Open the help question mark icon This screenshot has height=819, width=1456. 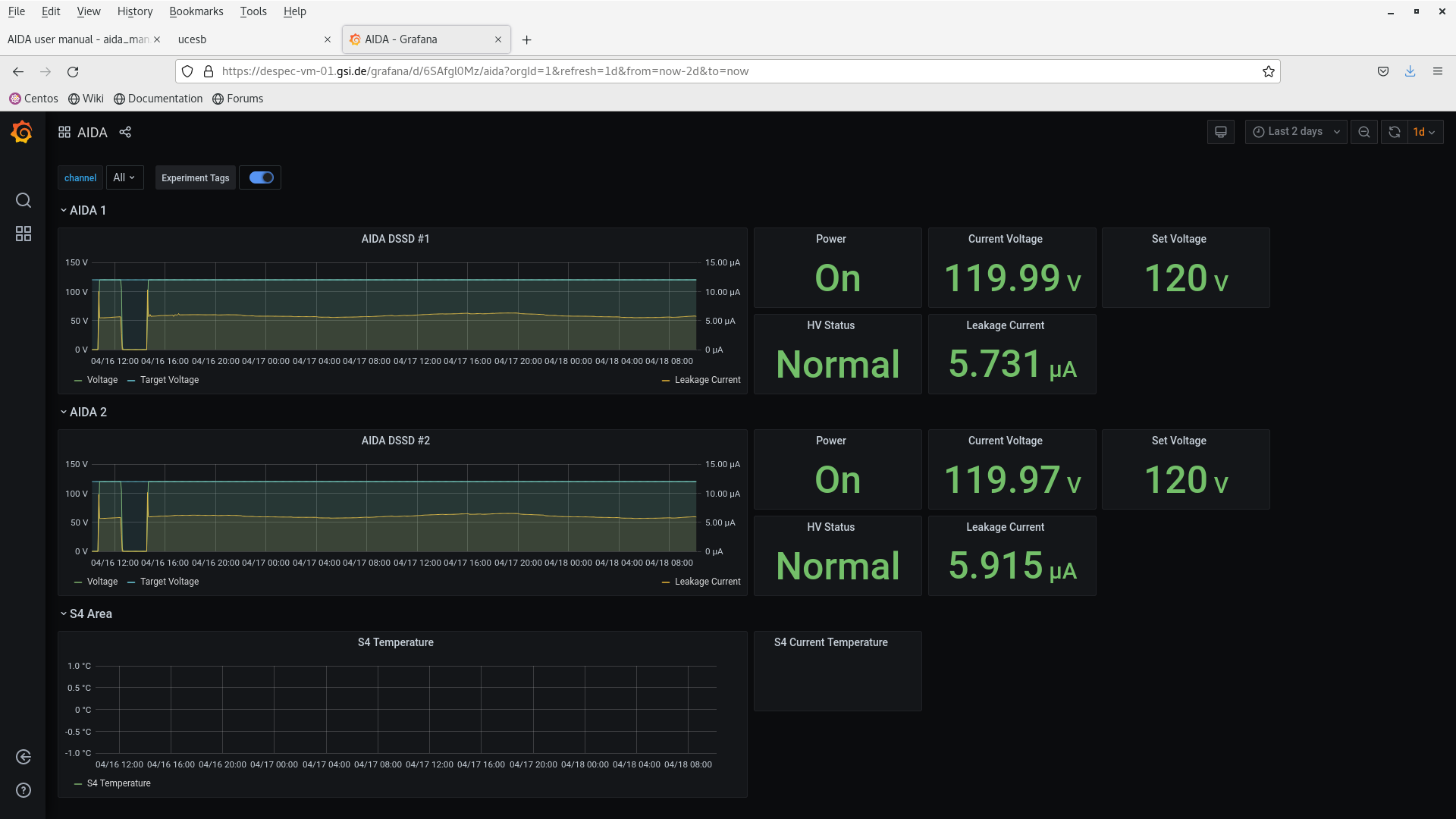[24, 790]
